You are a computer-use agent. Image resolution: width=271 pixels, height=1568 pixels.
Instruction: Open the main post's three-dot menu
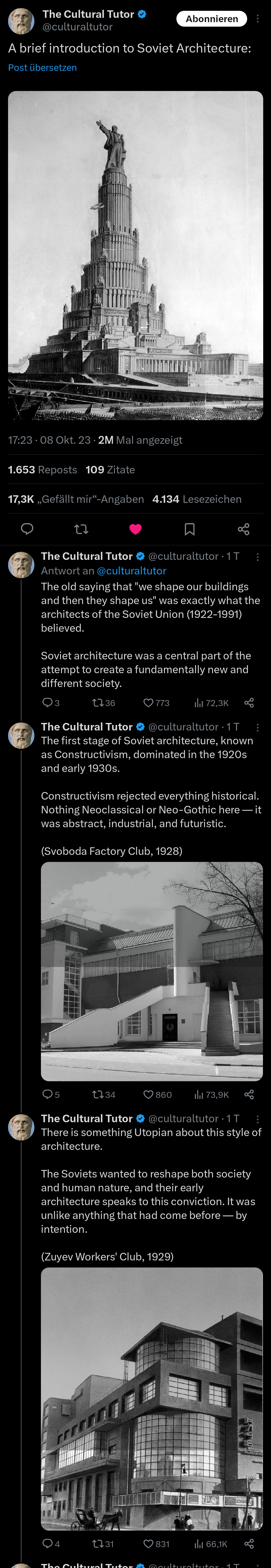point(258,19)
